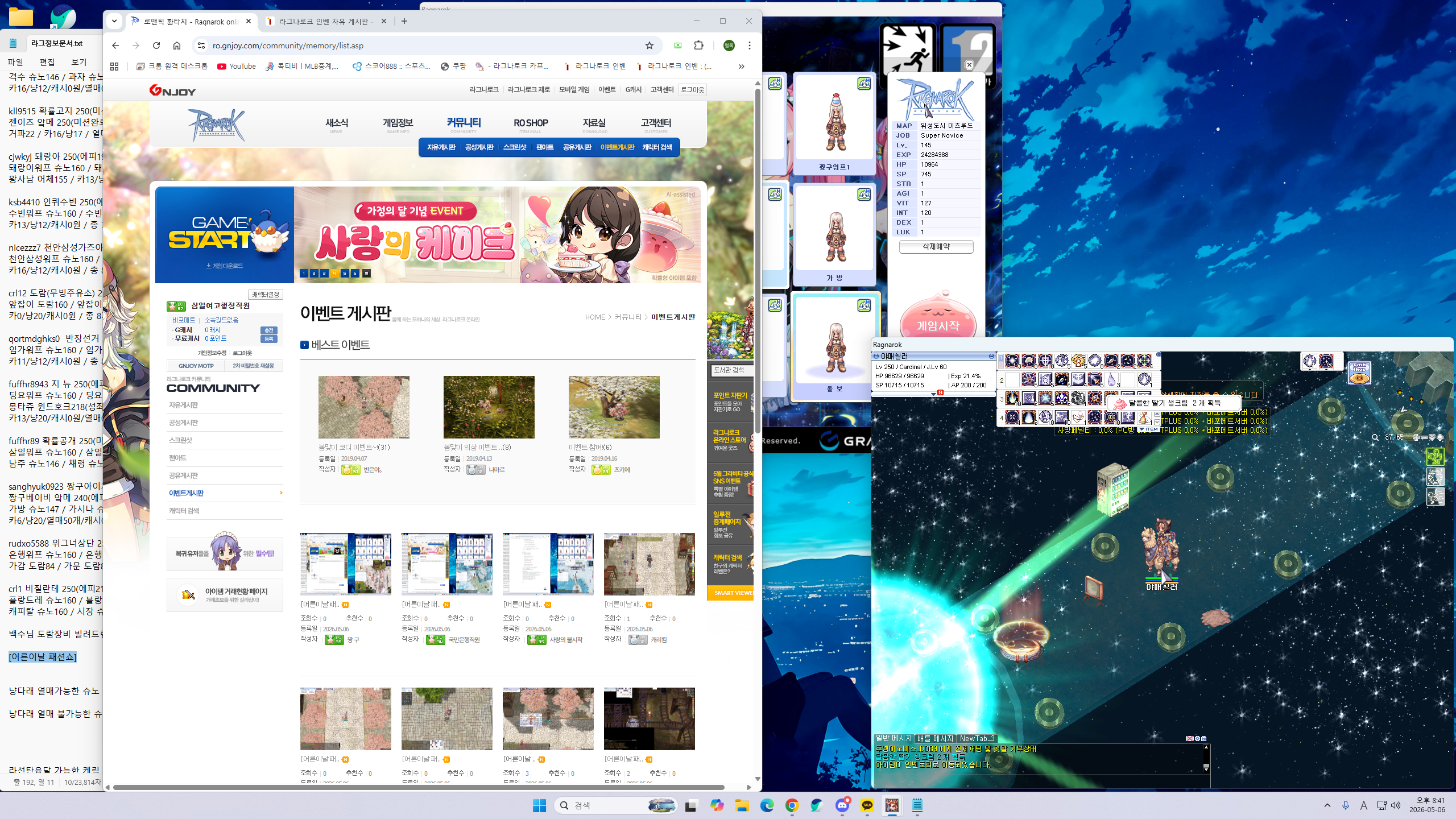Click the hotkey bar scroll-down arrow

click(1157, 422)
